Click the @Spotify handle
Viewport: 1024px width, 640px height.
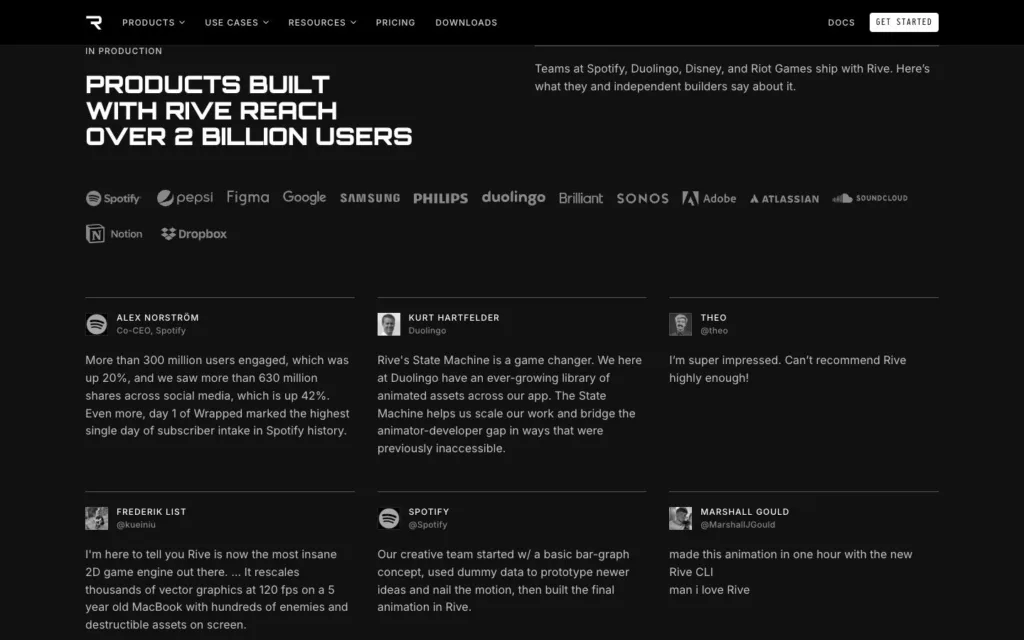(x=428, y=524)
